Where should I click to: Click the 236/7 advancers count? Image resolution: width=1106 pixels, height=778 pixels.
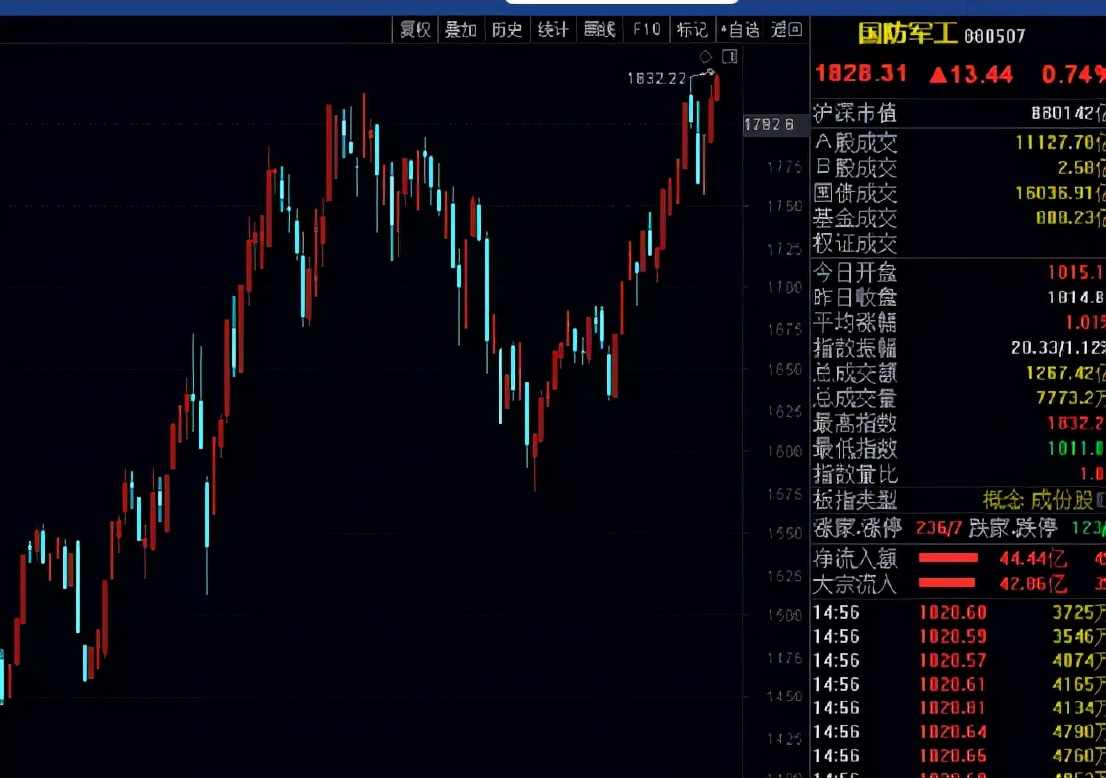(938, 528)
